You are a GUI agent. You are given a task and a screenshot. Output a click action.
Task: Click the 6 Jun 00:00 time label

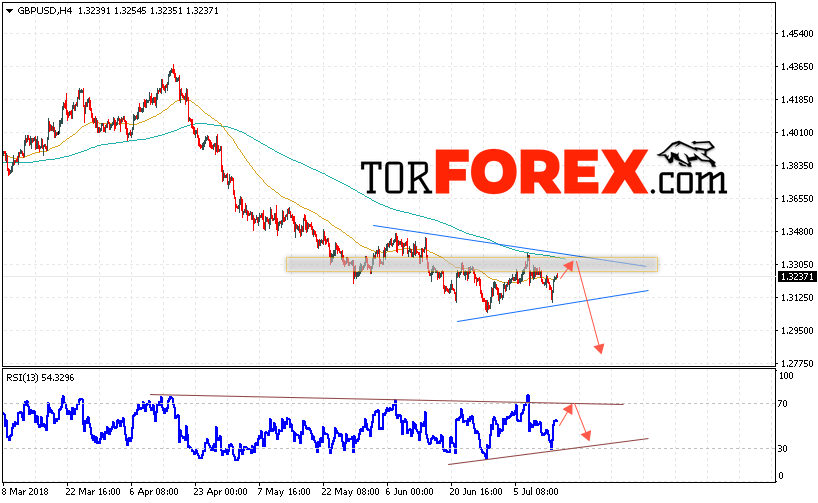[x=410, y=492]
